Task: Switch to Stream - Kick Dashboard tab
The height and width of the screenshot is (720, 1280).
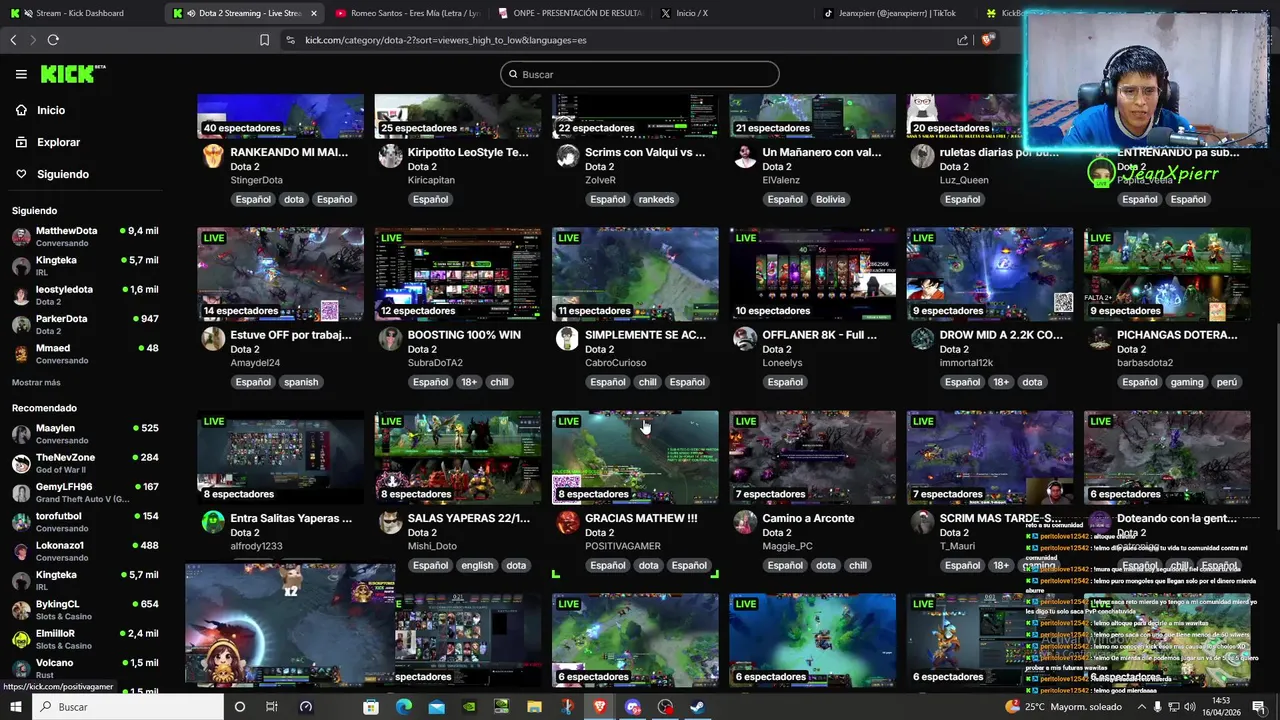Action: point(82,13)
